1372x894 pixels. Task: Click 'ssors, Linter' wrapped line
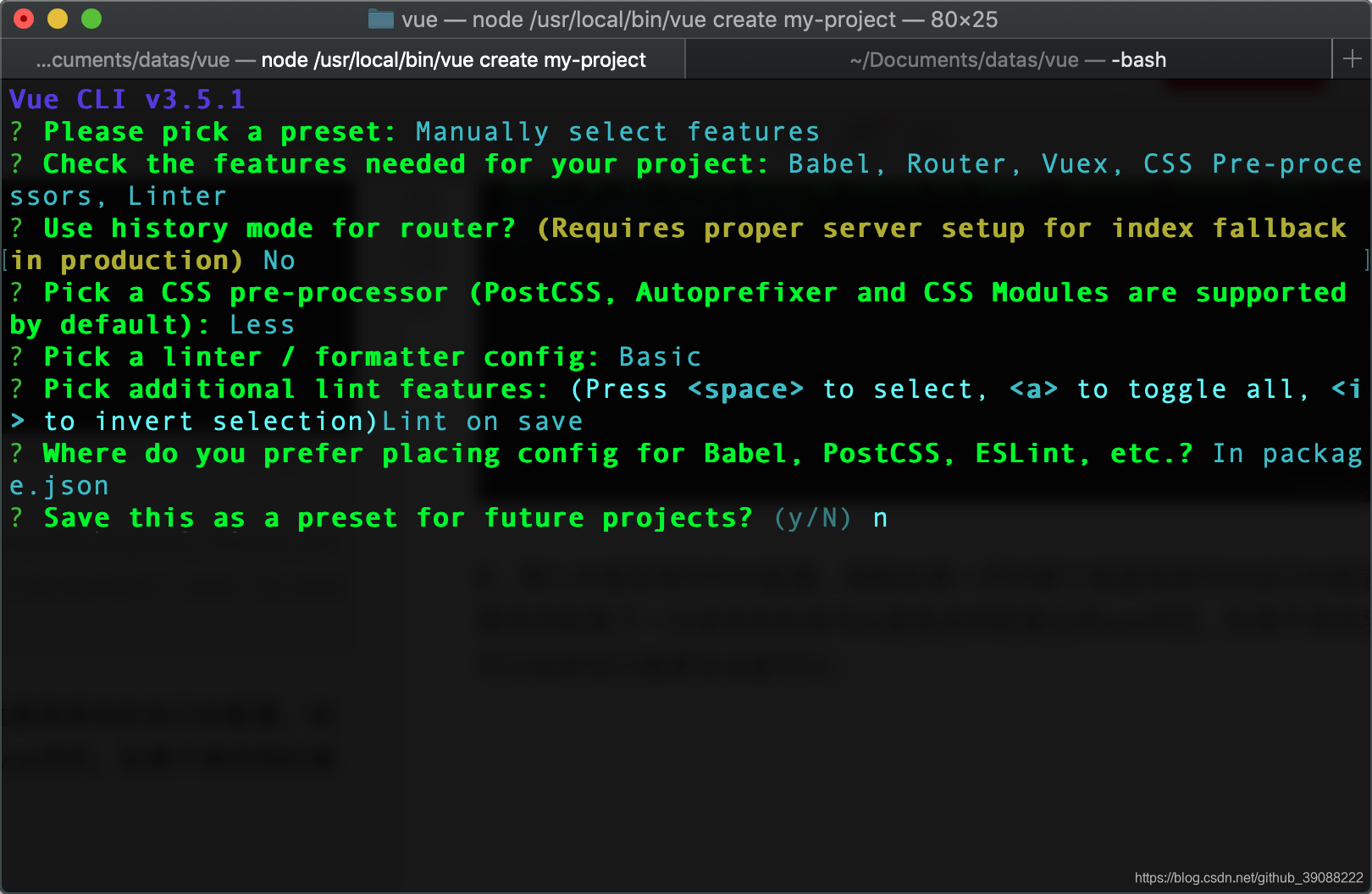point(118,196)
